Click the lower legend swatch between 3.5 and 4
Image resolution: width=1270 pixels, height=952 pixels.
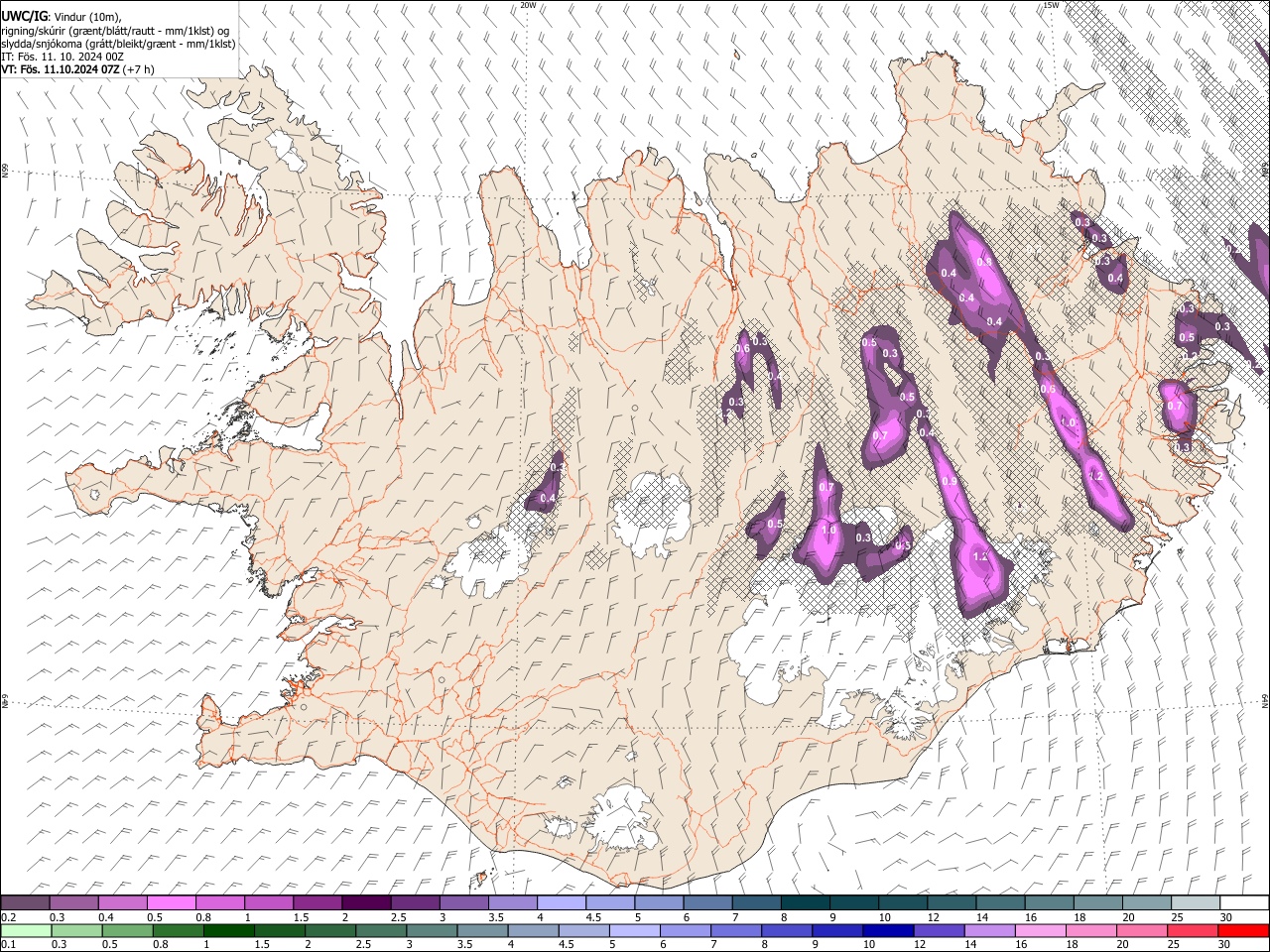[x=482, y=930]
